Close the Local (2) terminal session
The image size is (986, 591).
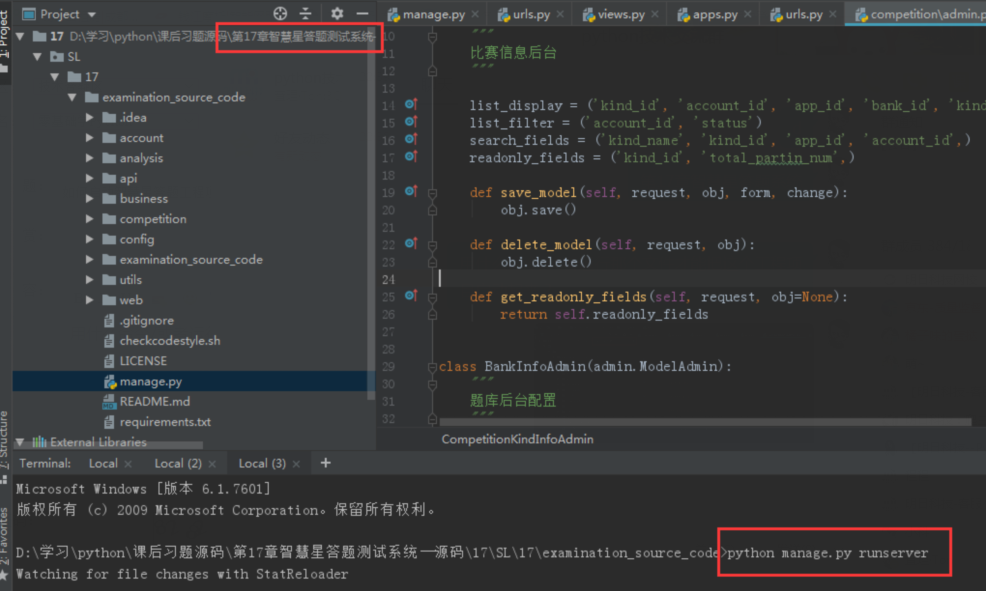[212, 464]
